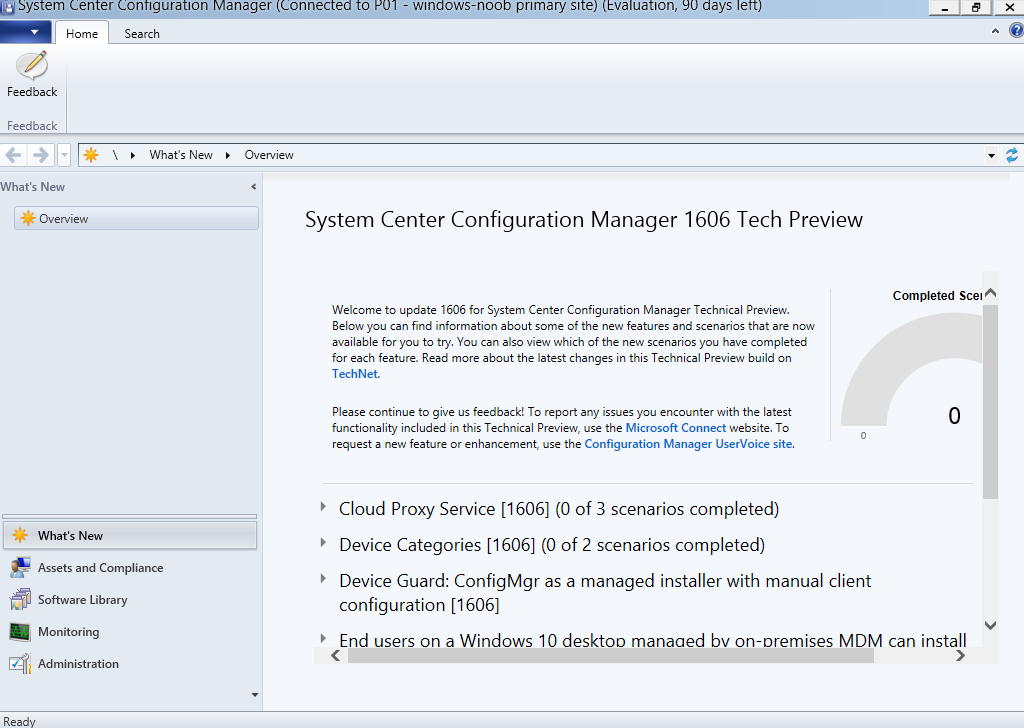Expand Device Categories scenarios
1024x728 pixels.
pos(323,543)
